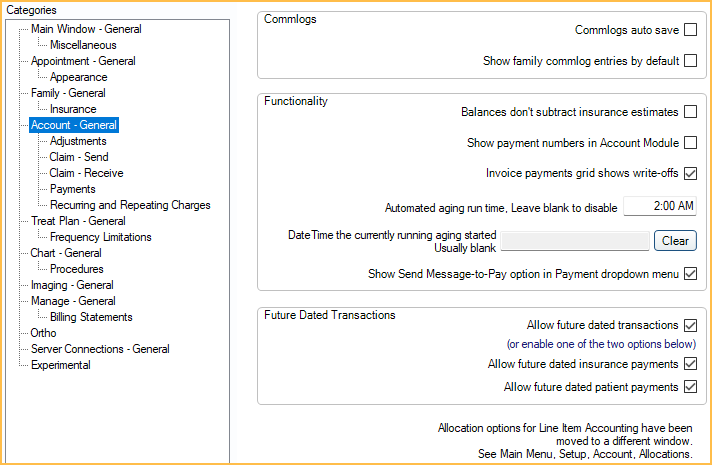
Task: Select the Experimental category
Action: 61,365
